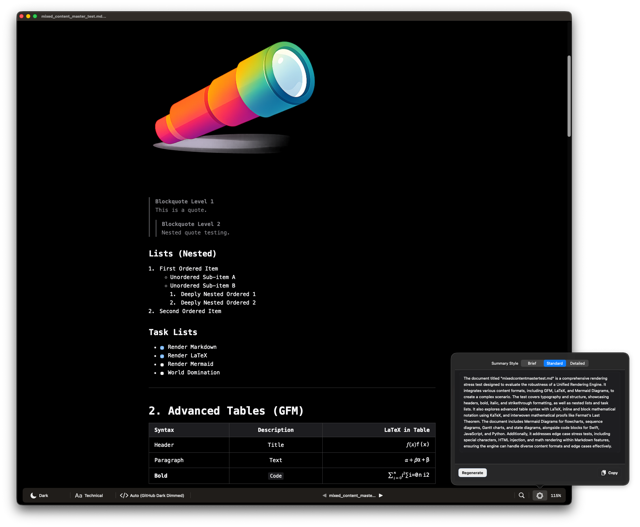Click the 115% zoom level indicator
Image resolution: width=640 pixels, height=527 pixels.
pyautogui.click(x=556, y=496)
